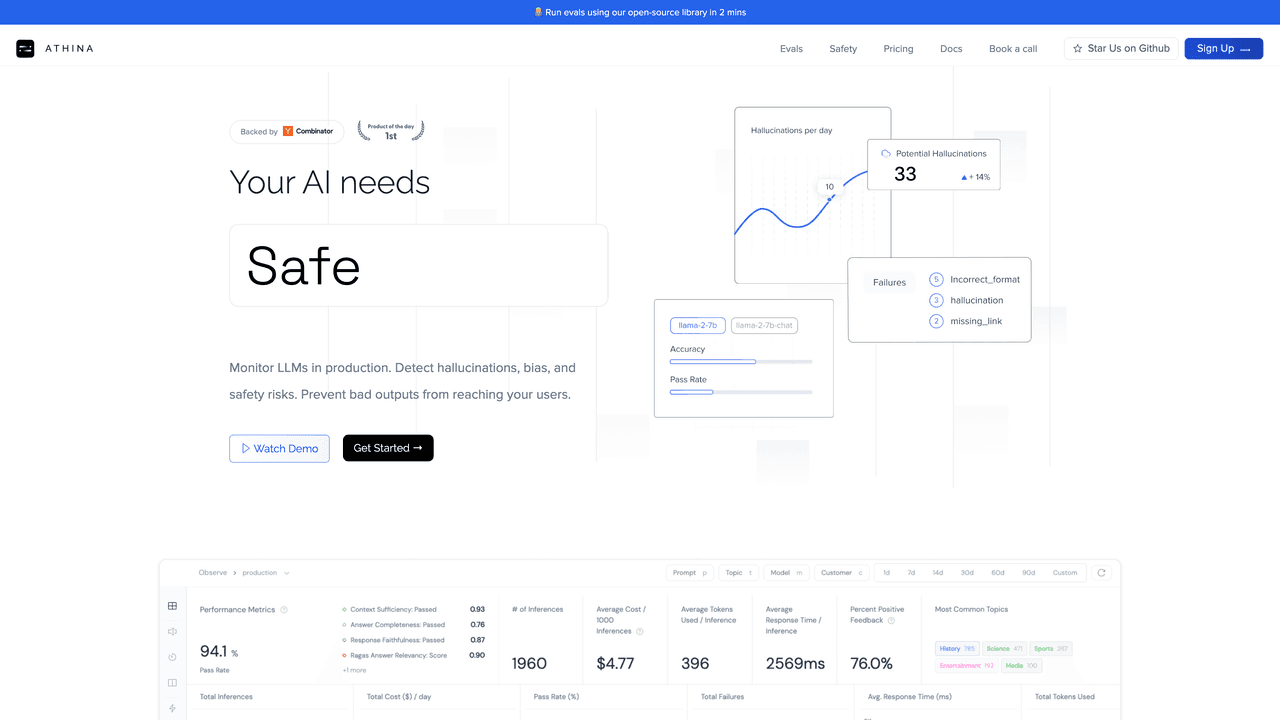Click the Athina logo icon
This screenshot has height=720, width=1280.
pyautogui.click(x=25, y=48)
